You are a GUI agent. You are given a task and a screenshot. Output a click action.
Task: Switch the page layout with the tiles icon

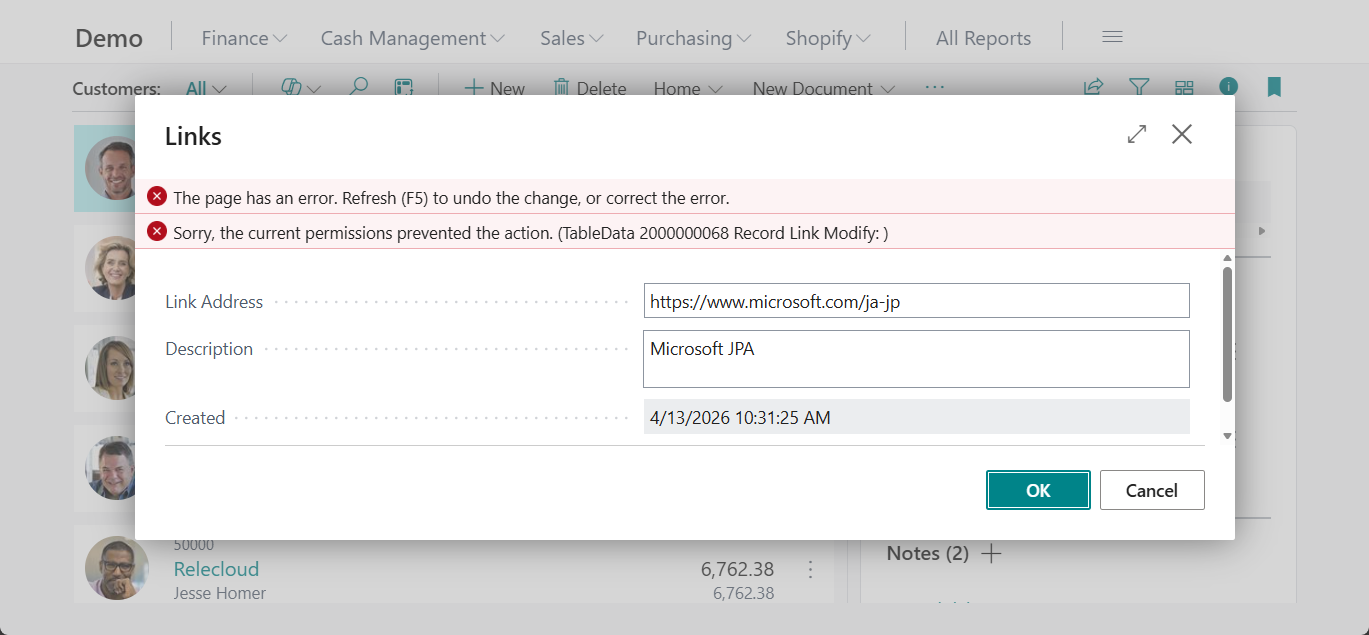point(1184,88)
